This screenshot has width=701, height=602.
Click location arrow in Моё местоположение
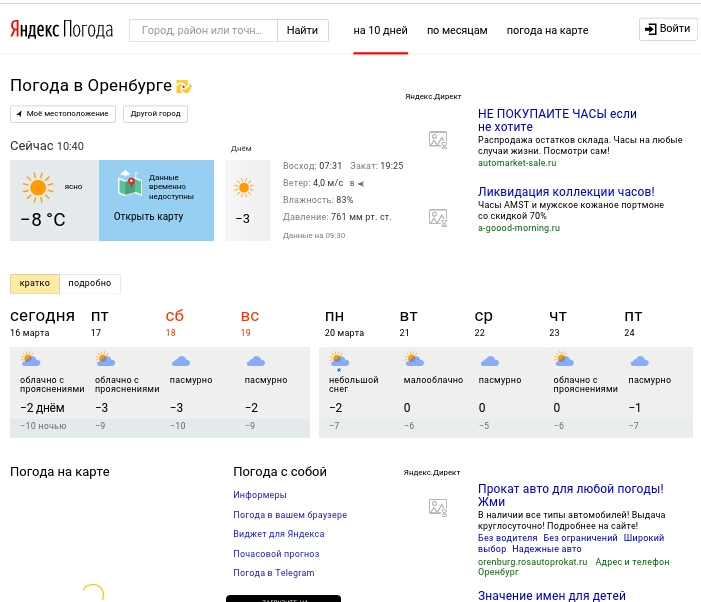(19, 114)
